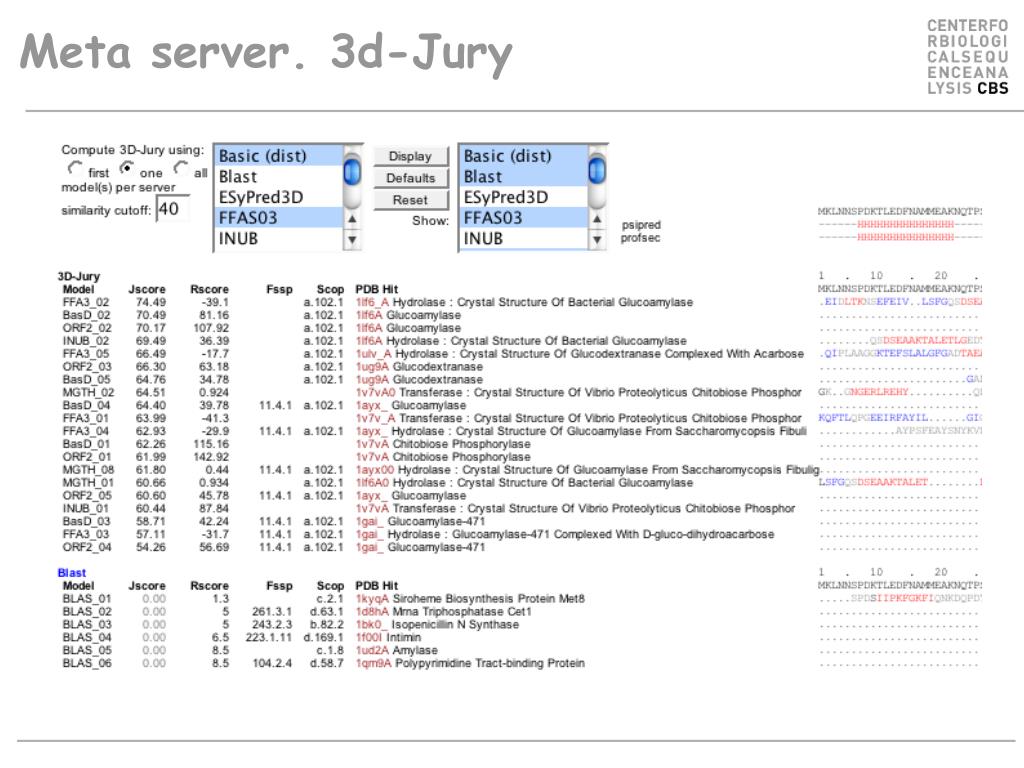
Task: Click Scop value d.169.1
Action: click(x=323, y=637)
